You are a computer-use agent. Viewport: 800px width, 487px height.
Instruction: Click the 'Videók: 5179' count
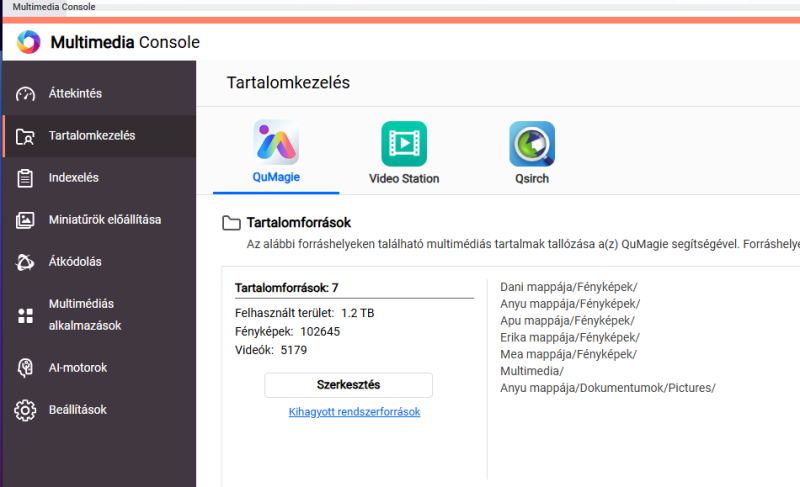coord(271,350)
